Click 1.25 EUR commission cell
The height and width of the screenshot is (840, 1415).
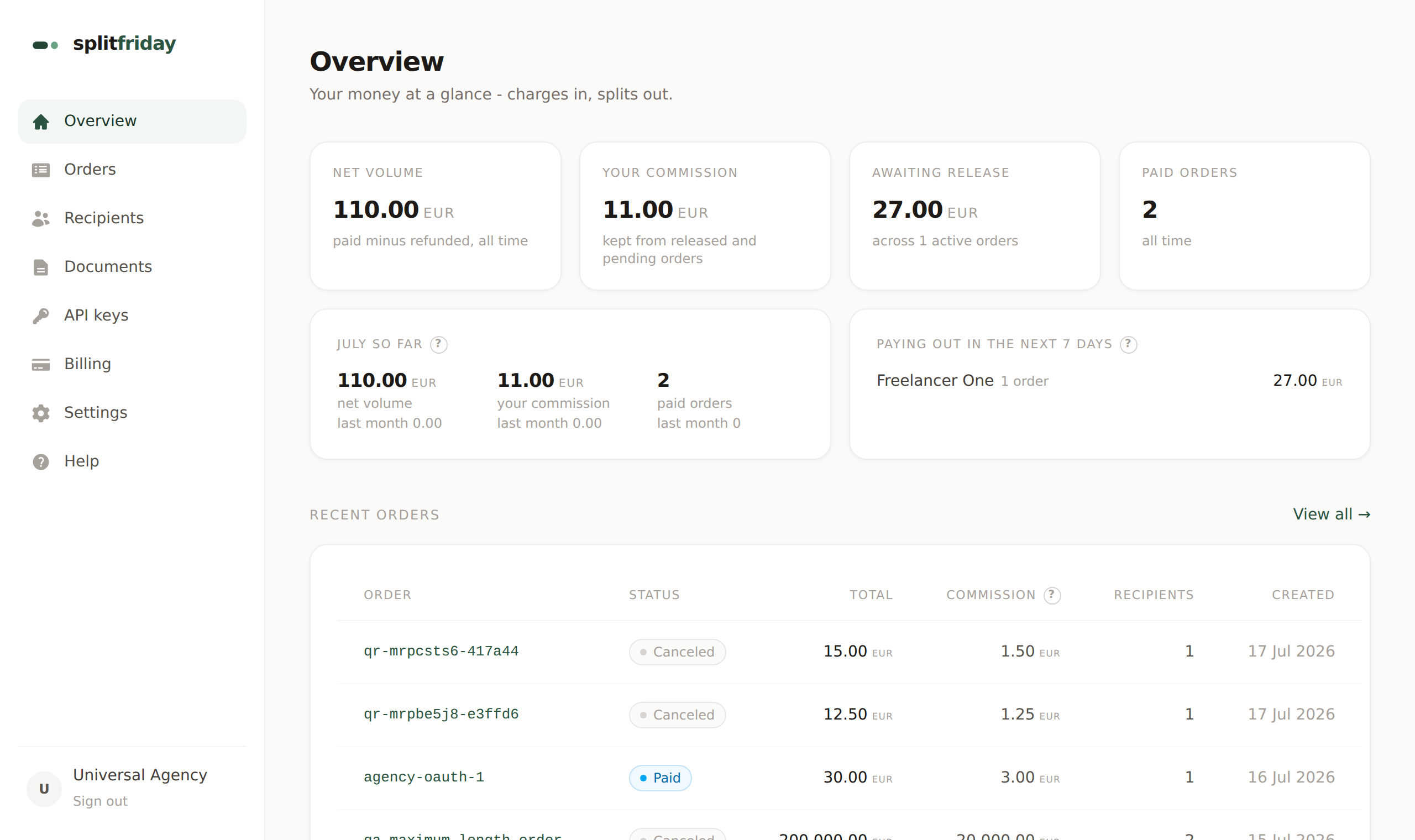[x=1030, y=715]
